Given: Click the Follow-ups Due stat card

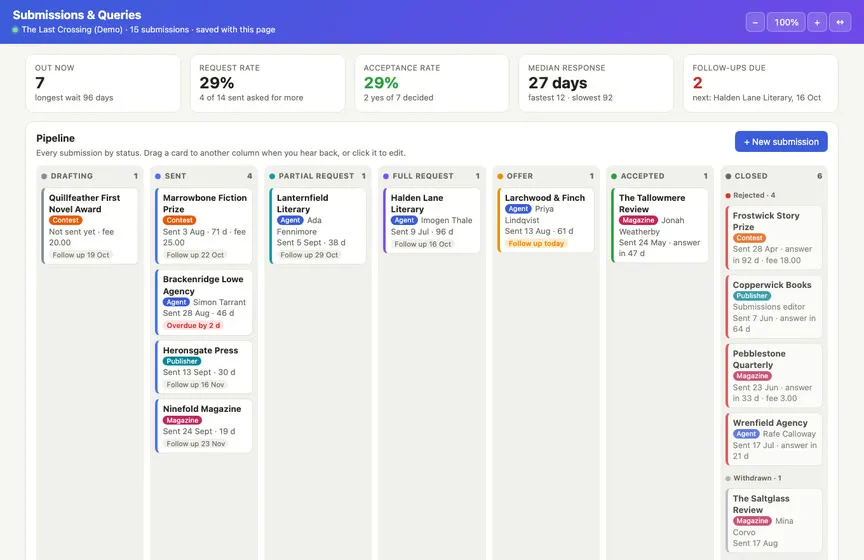Looking at the screenshot, I should [x=761, y=83].
